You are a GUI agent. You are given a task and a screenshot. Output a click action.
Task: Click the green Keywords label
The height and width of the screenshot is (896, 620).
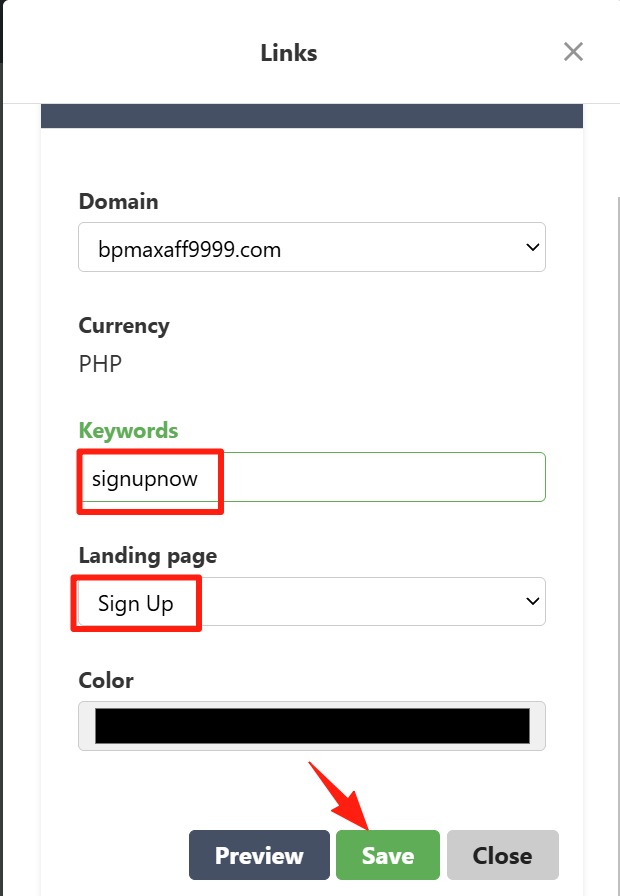click(128, 431)
